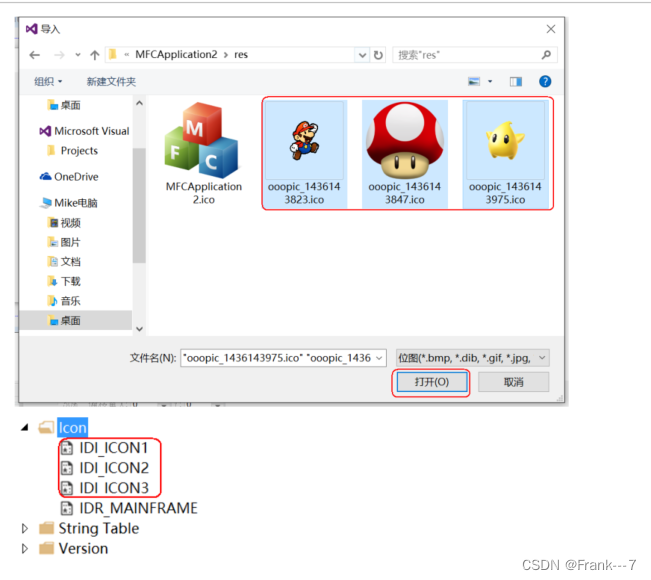Screen dimensions: 651x580
Task: Click res in the address path
Action: click(241, 55)
